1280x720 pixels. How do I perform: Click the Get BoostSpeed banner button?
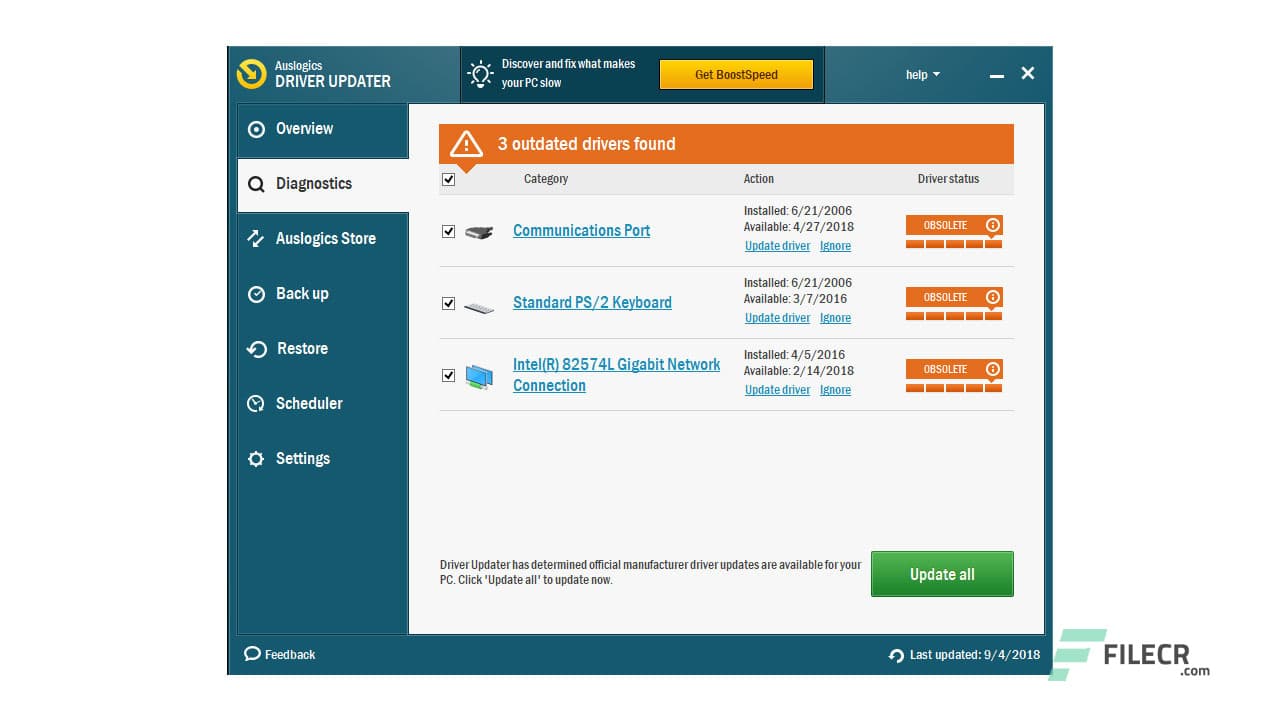pyautogui.click(x=736, y=74)
